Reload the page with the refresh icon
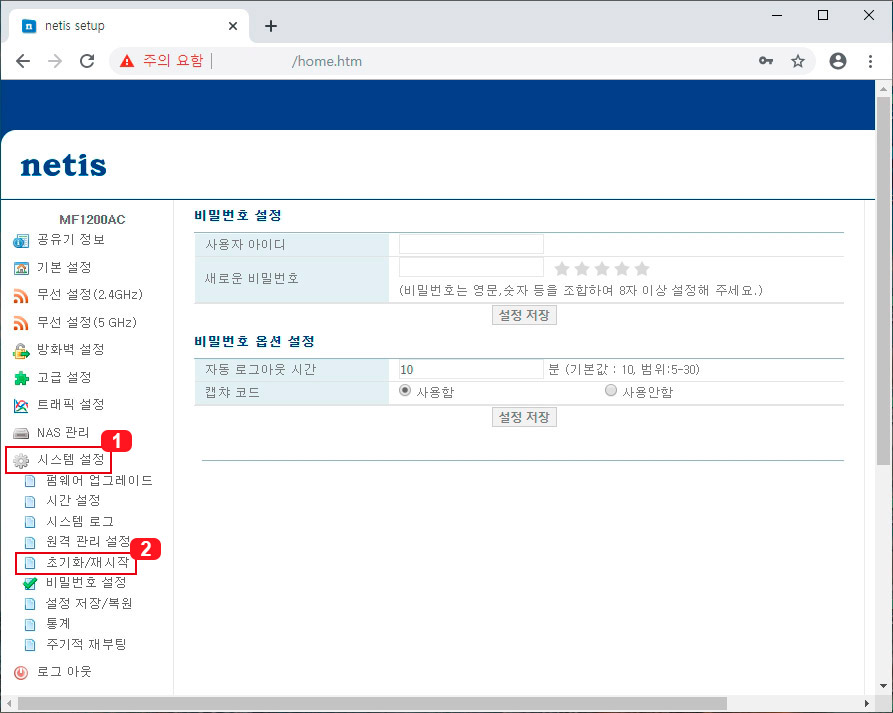The height and width of the screenshot is (713, 893). point(87,61)
